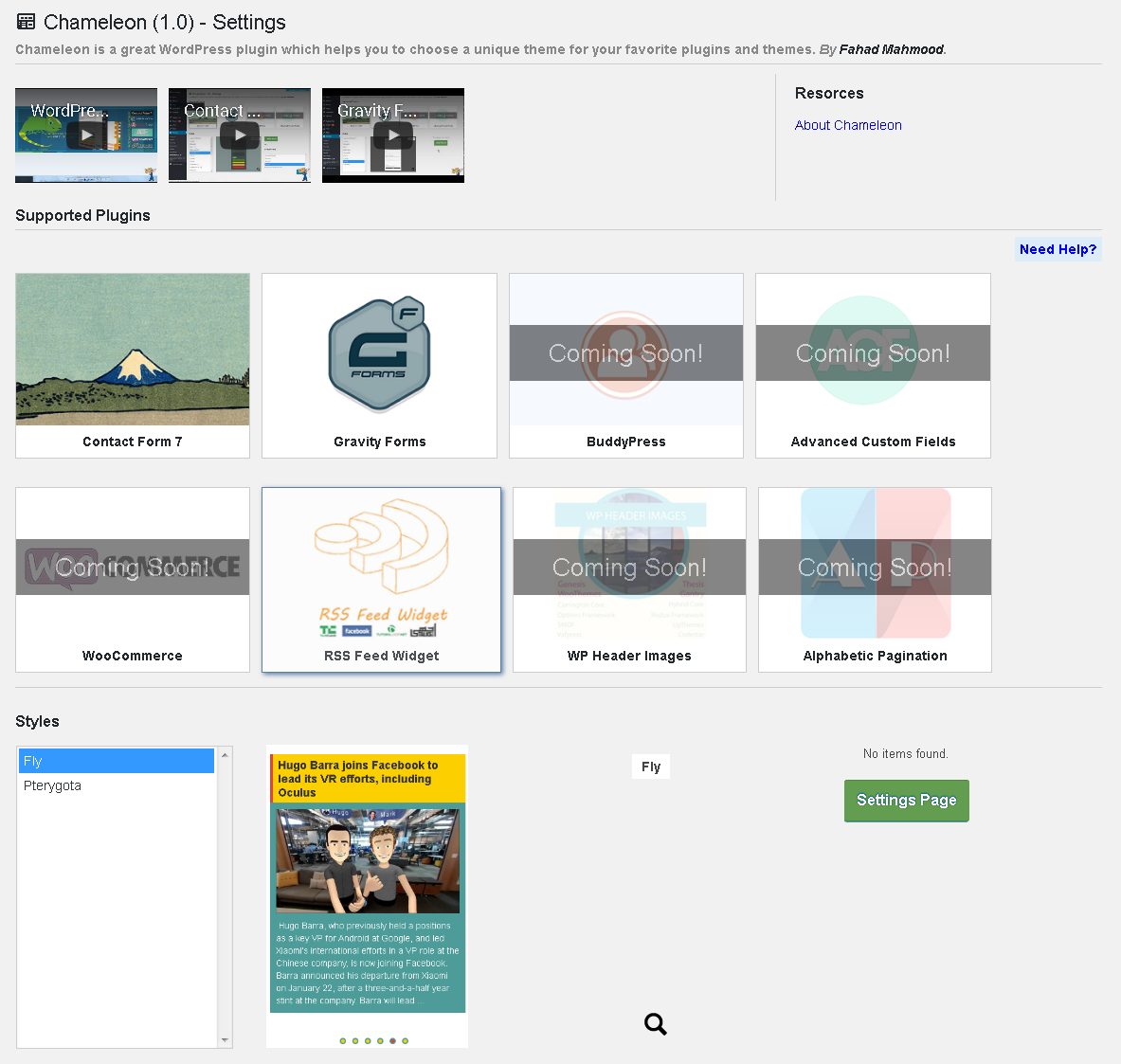
Task: Play the Contact video thumbnail
Action: pos(240,135)
